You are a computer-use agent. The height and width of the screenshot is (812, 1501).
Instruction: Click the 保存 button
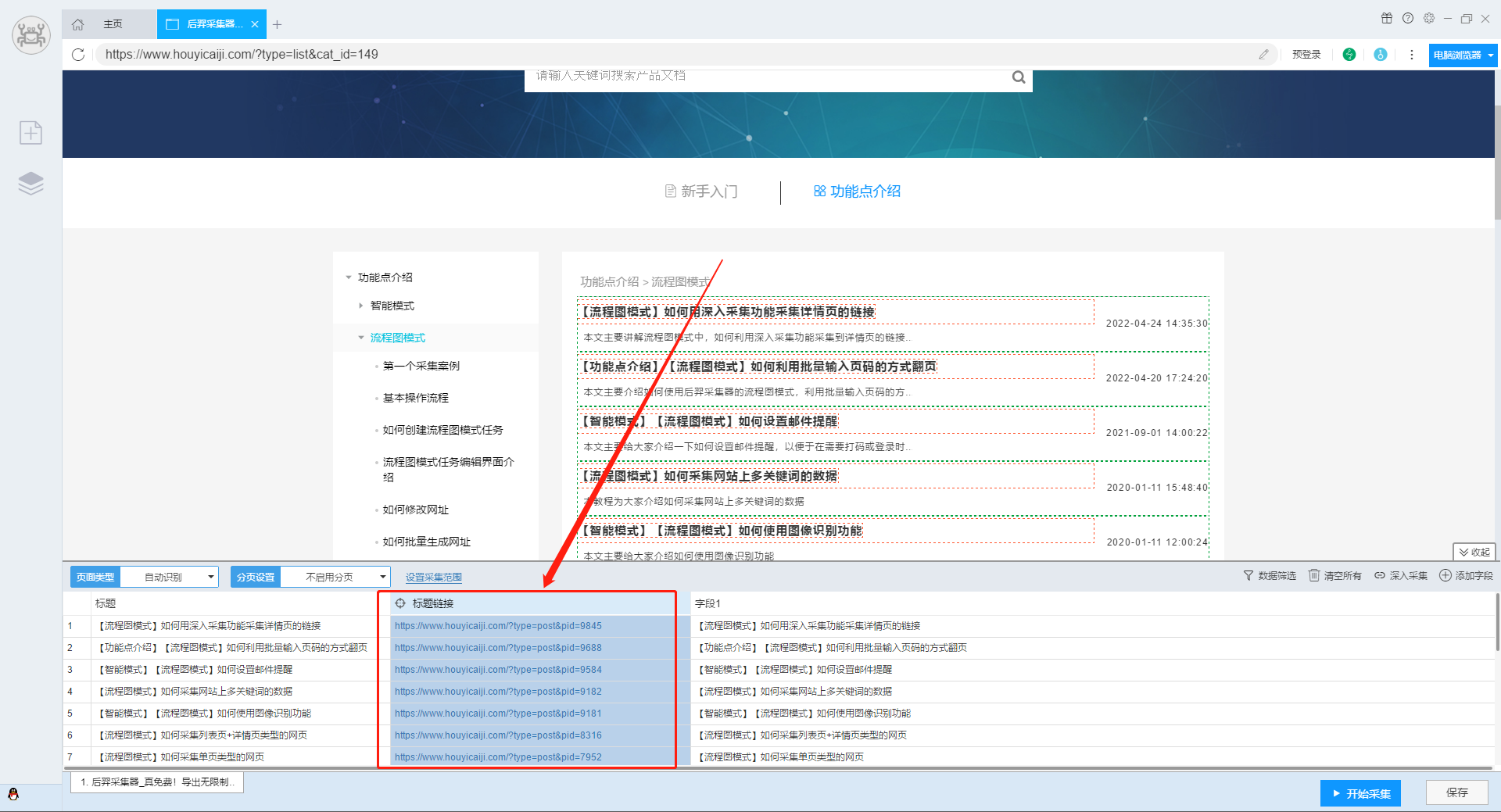1456,792
